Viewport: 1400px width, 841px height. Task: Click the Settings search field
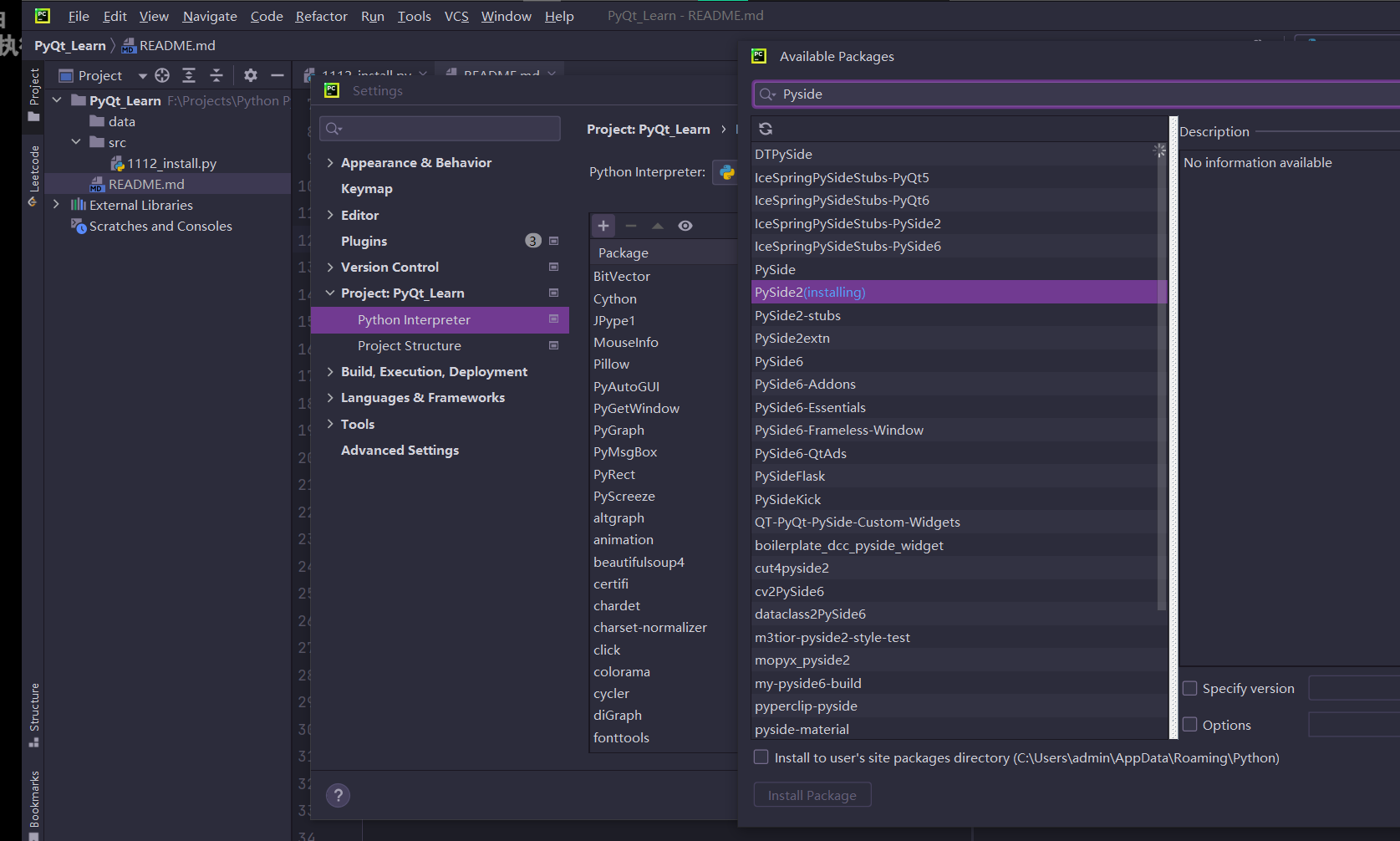click(x=440, y=128)
